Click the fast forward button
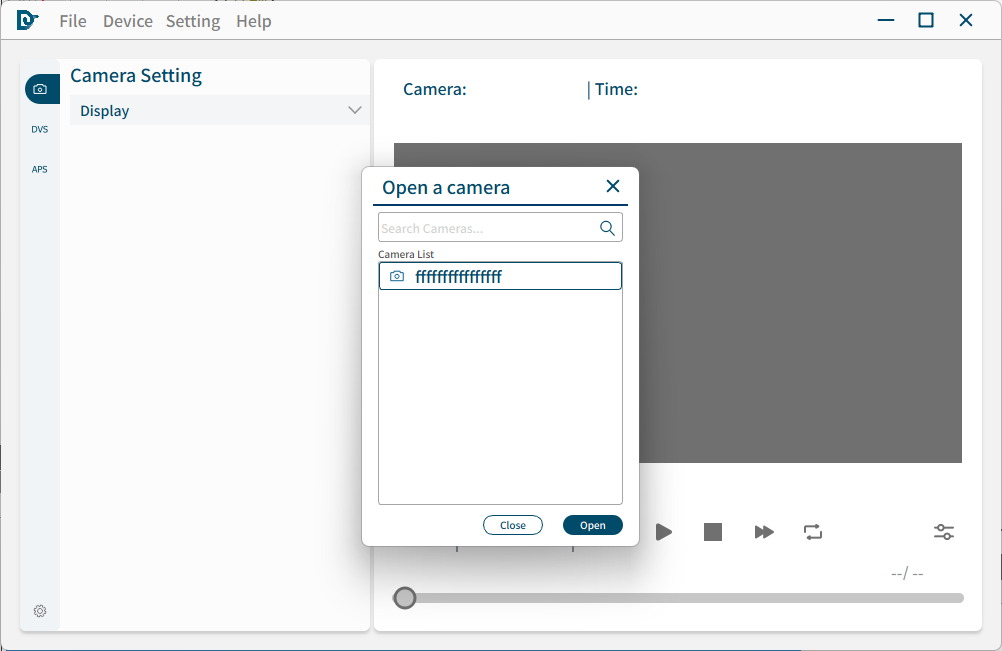The width and height of the screenshot is (1002, 651). tap(764, 532)
